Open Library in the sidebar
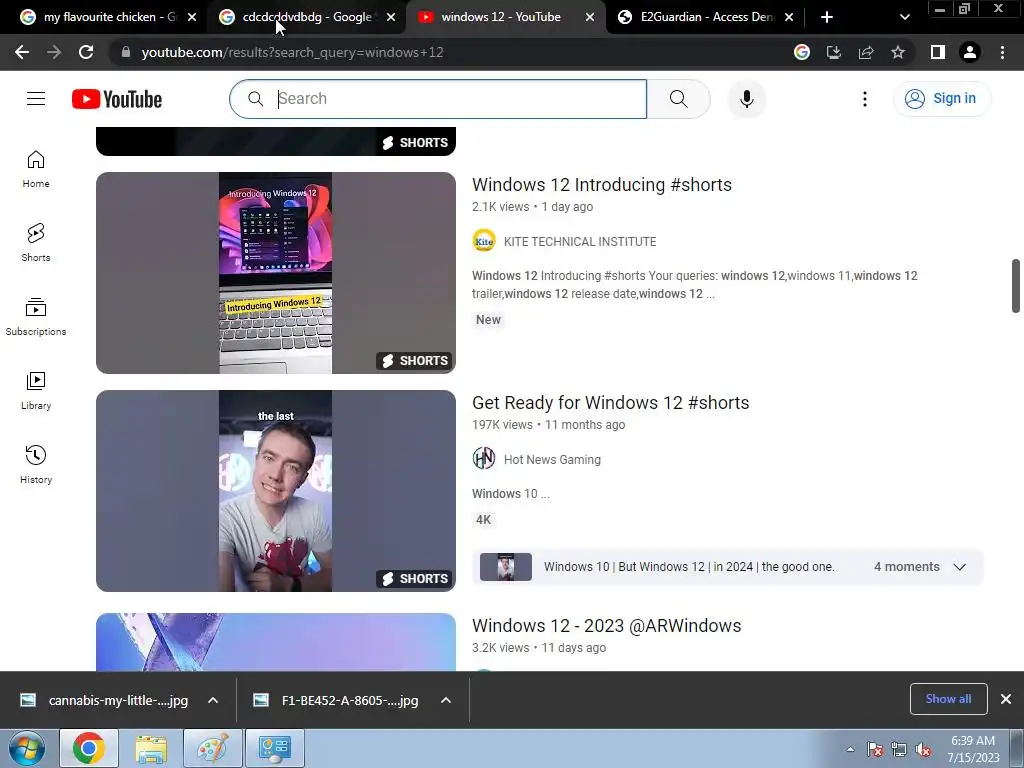Viewport: 1024px width, 768px height. [x=36, y=391]
